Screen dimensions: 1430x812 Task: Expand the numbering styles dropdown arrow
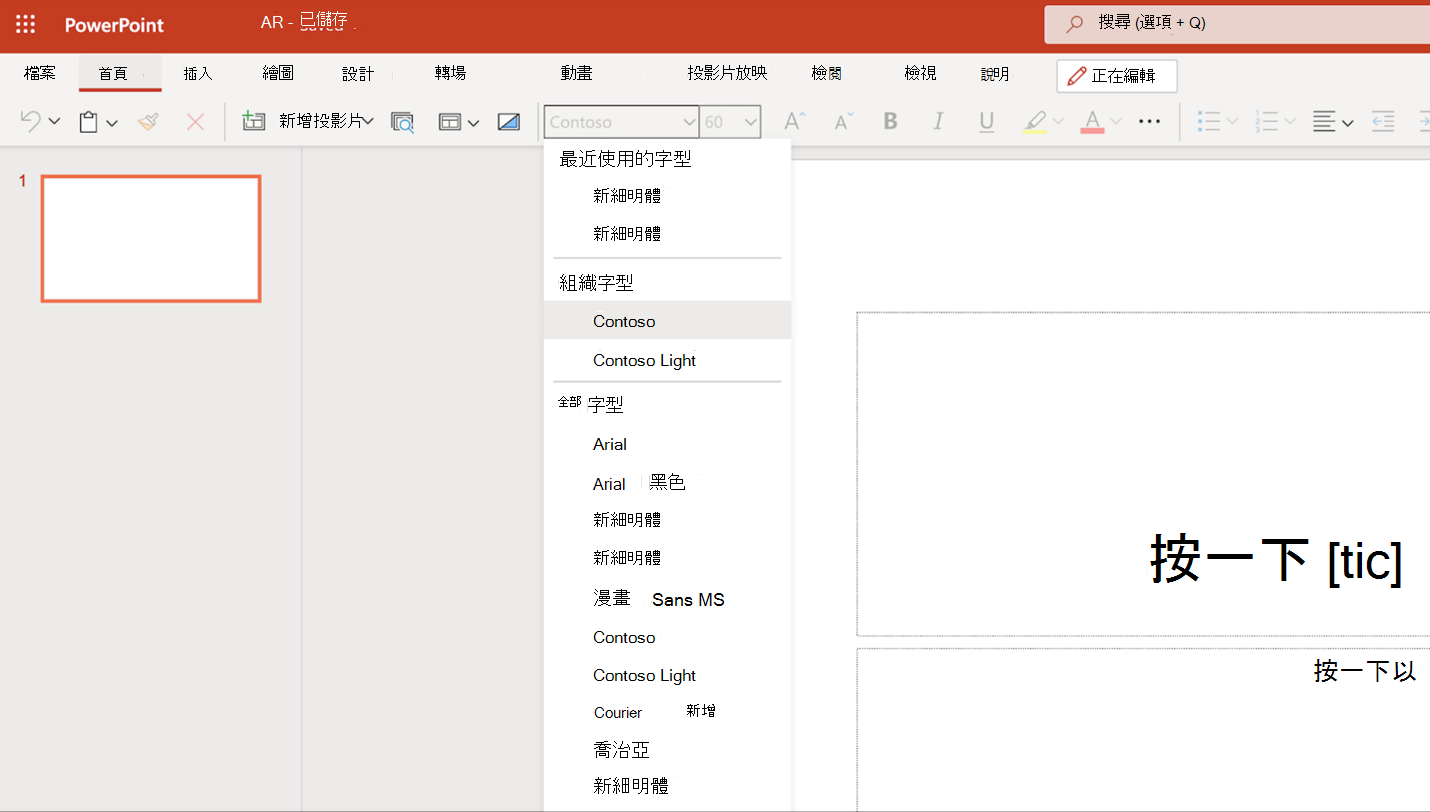pyautogui.click(x=1290, y=122)
